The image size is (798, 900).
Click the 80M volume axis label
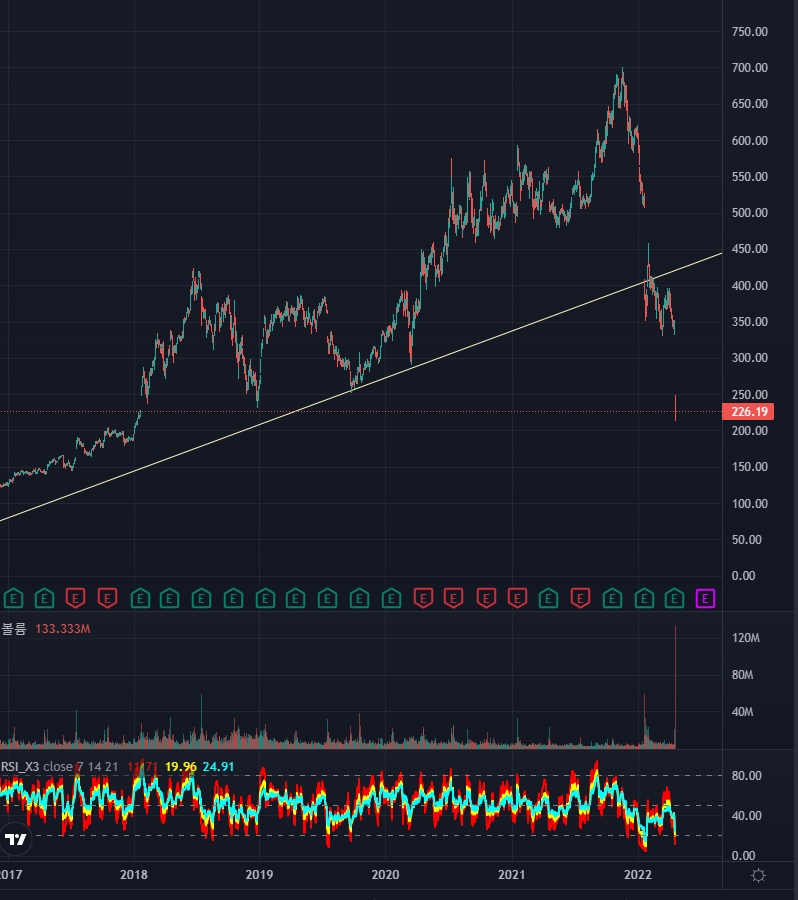click(742, 675)
